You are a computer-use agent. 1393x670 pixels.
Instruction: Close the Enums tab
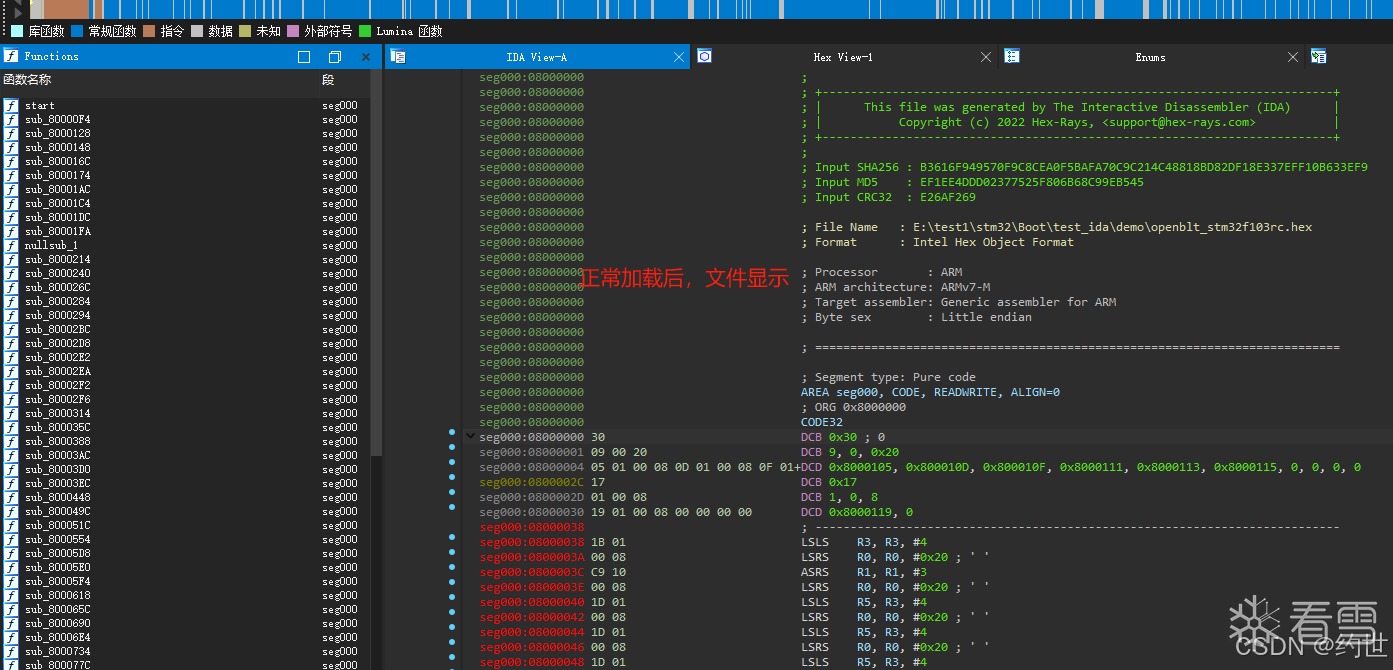[x=1293, y=57]
